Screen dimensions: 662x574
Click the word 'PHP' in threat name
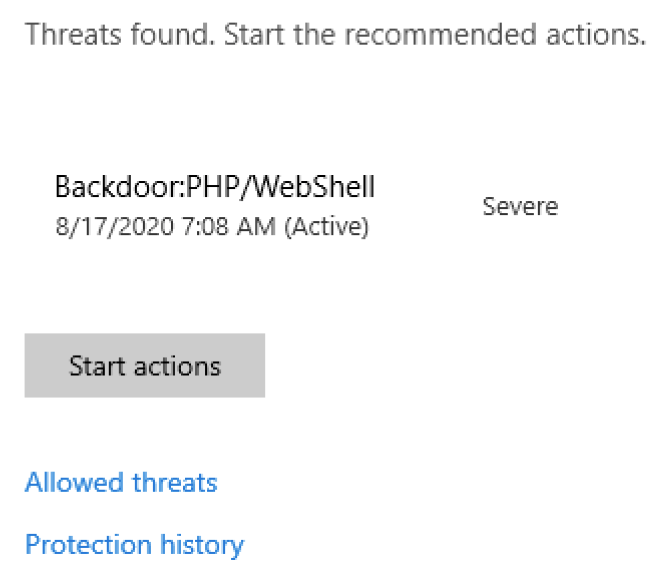point(210,187)
